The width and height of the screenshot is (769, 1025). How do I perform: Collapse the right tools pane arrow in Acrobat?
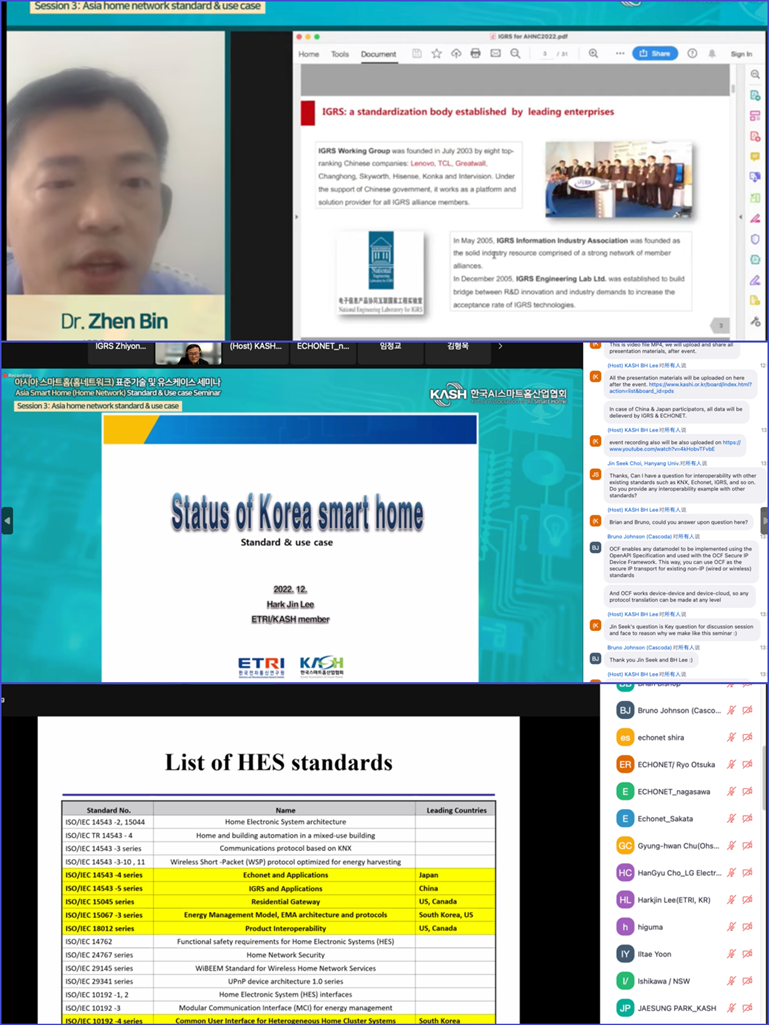point(740,216)
